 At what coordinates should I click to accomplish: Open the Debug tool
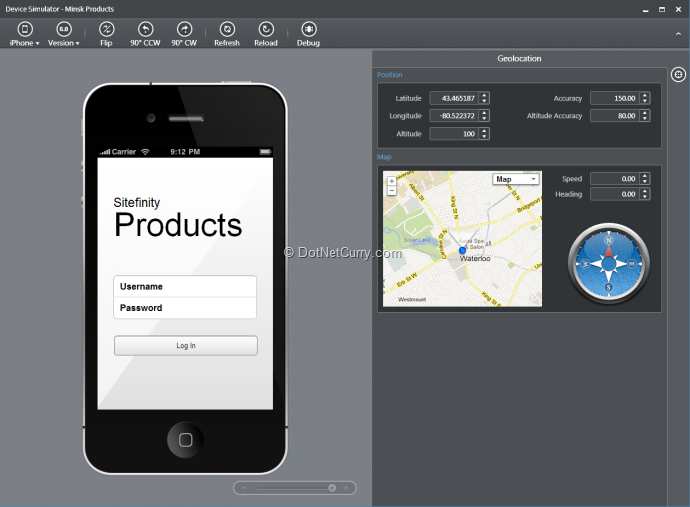tap(308, 30)
